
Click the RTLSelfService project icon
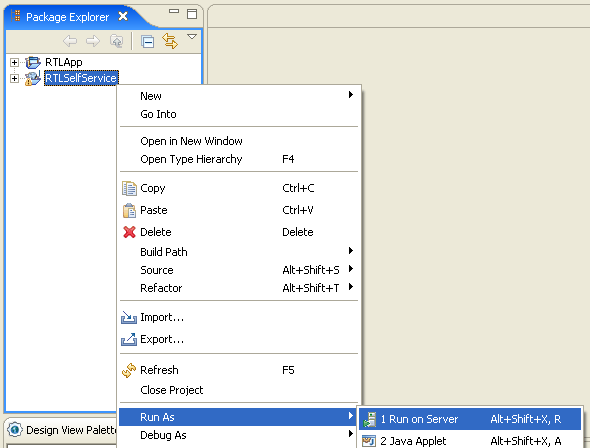(x=33, y=78)
